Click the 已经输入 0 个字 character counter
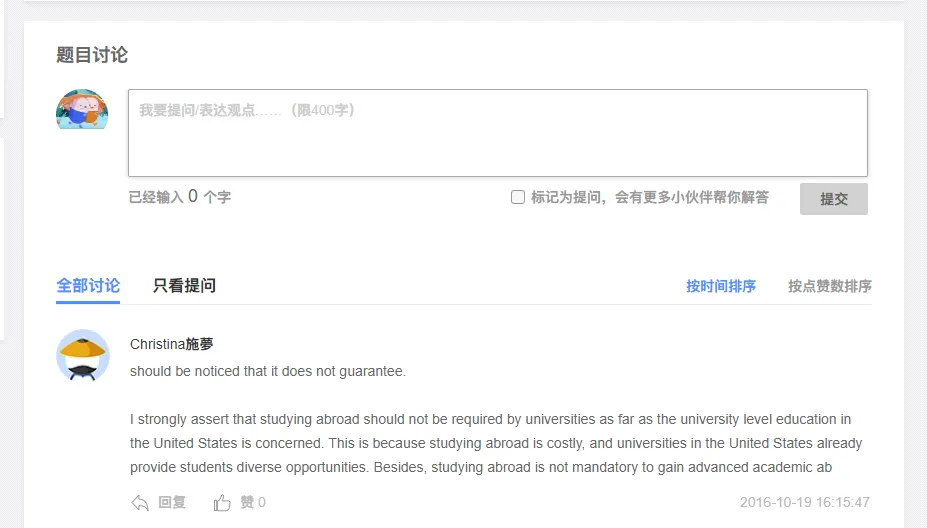The image size is (927, 528). click(x=180, y=198)
